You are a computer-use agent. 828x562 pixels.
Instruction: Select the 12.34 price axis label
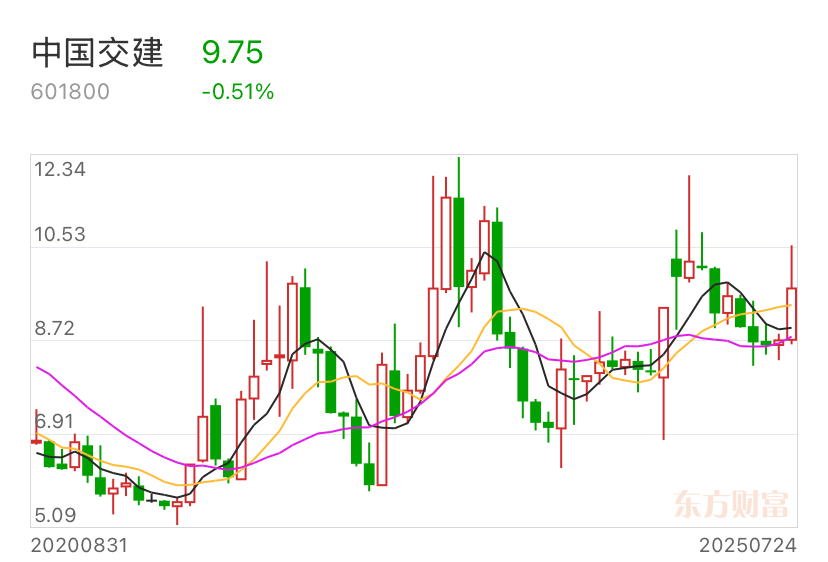(60, 170)
